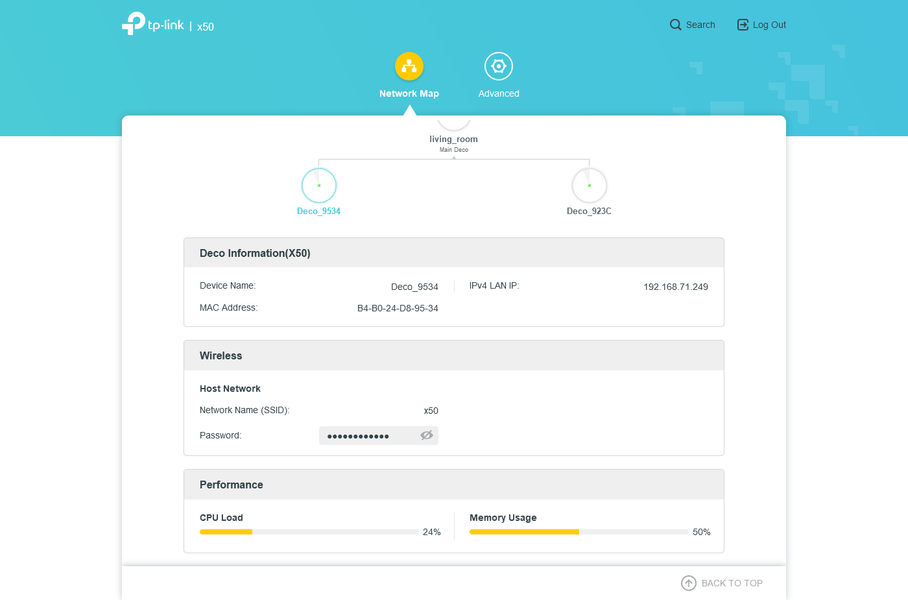The height and width of the screenshot is (600, 908).
Task: Select the Deco_923C node icon
Action: point(589,185)
